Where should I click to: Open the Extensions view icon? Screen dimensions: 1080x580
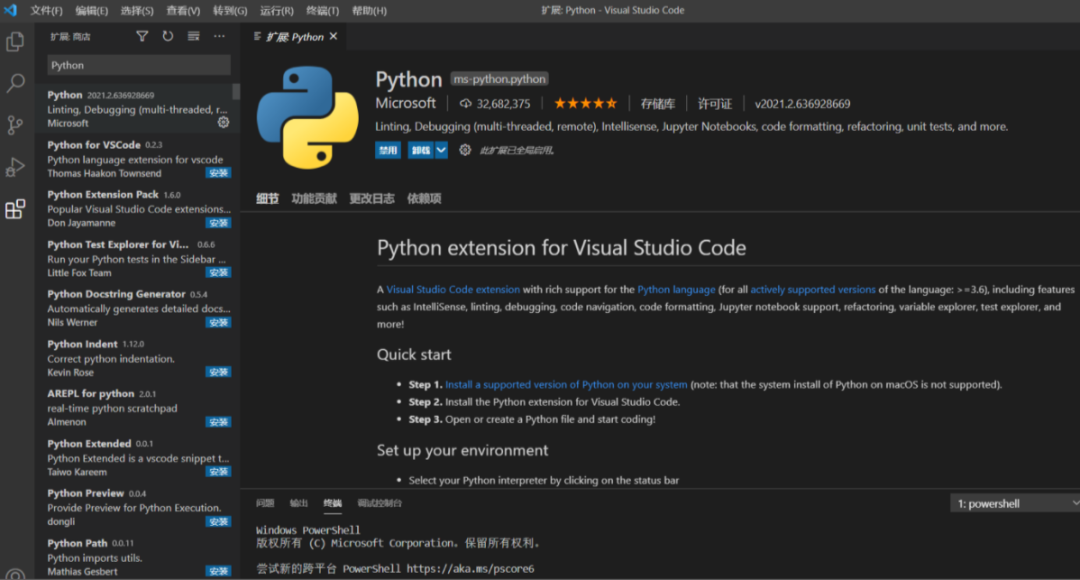click(x=15, y=209)
